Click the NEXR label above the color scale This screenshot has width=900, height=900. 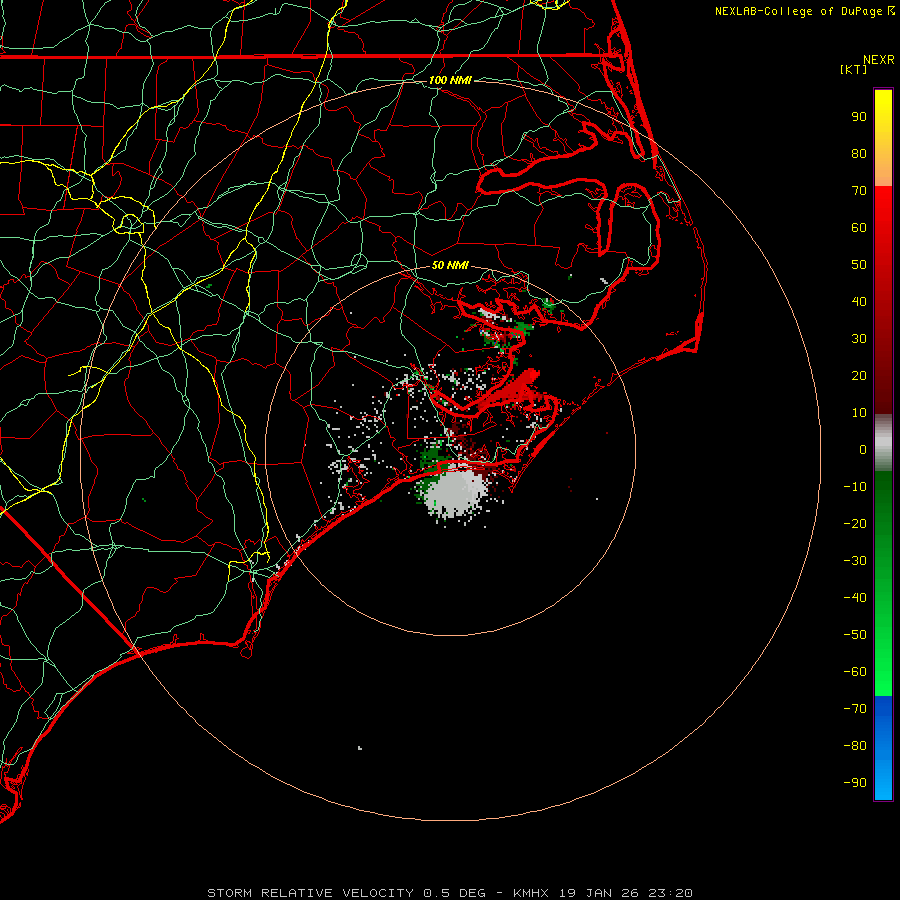(x=879, y=60)
